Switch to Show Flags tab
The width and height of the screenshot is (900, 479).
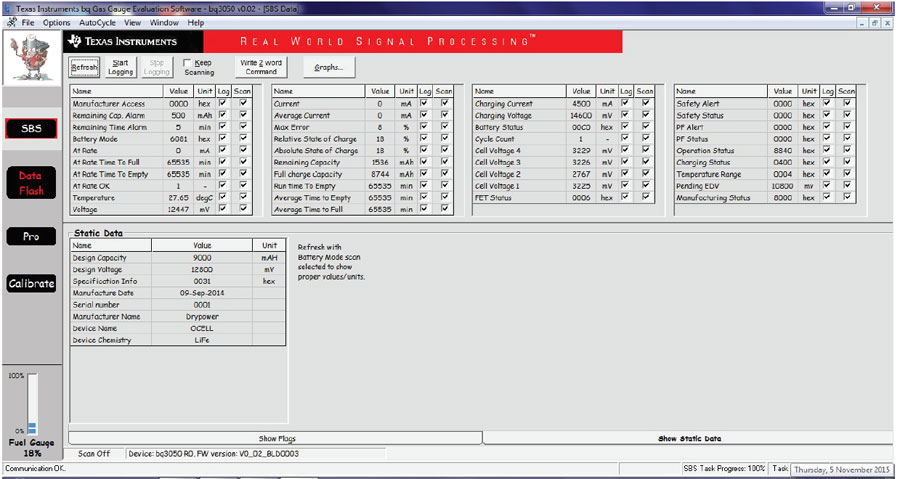click(276, 438)
